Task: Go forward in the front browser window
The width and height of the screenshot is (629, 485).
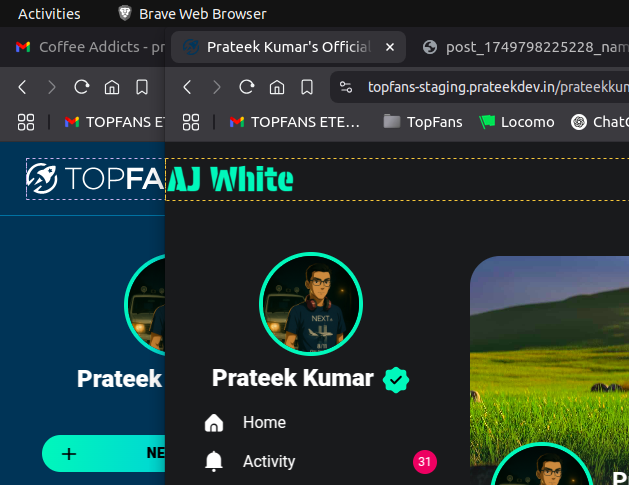Action: coord(217,87)
